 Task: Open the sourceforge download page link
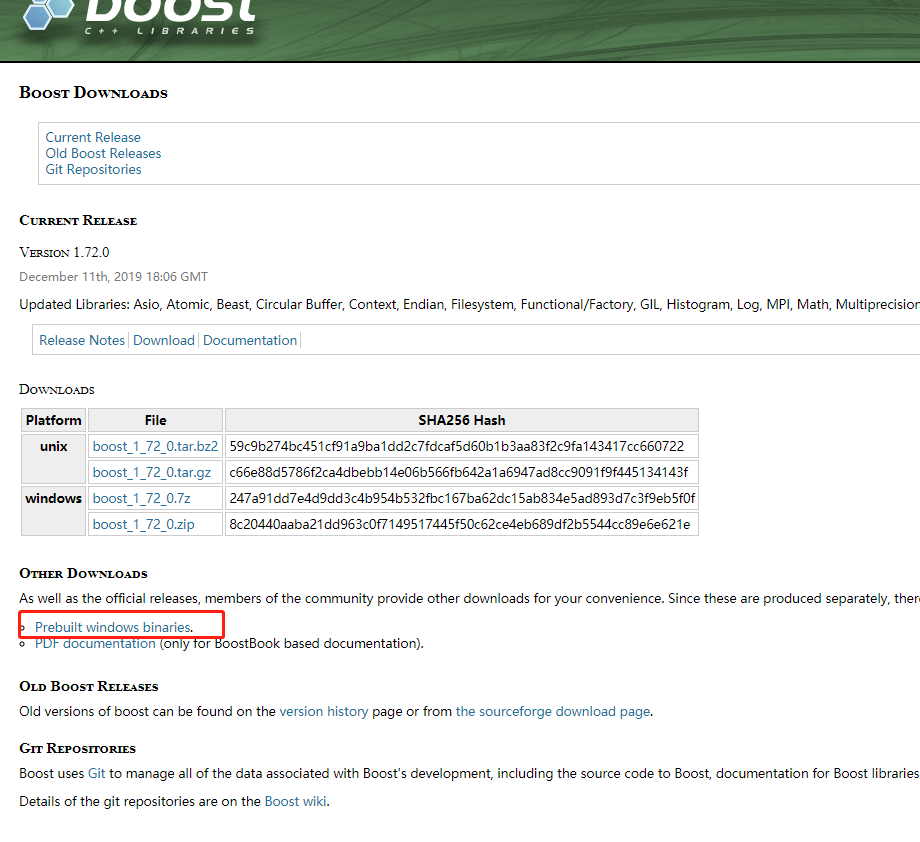[553, 711]
